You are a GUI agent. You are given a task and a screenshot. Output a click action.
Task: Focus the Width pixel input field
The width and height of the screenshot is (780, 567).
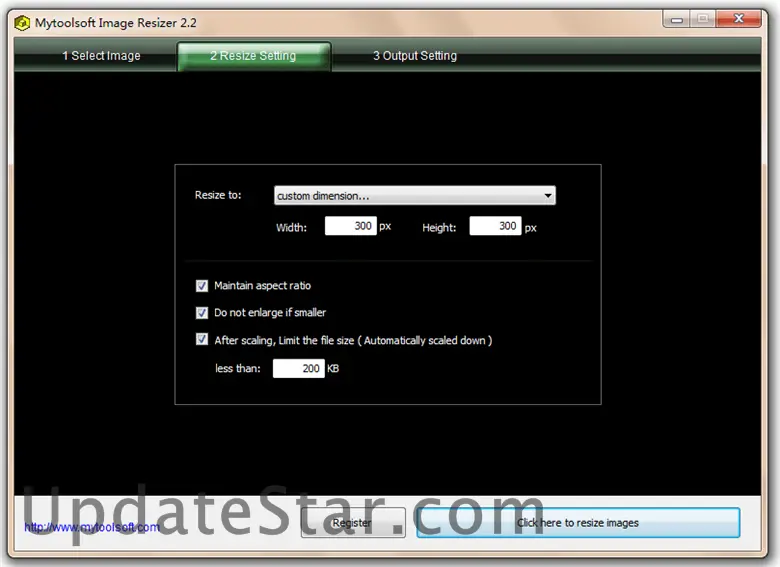click(x=350, y=226)
